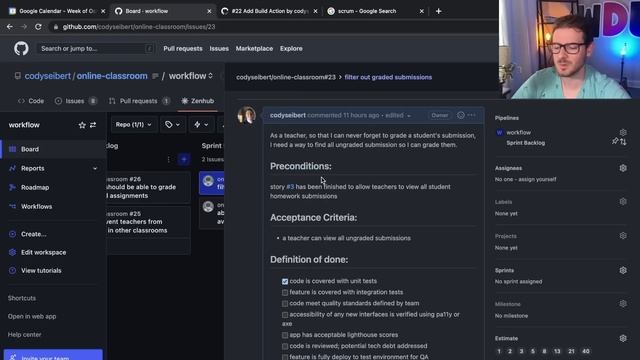Star the workflow workspace
Image resolution: width=640 pixels, height=360 pixels.
[x=82, y=125]
